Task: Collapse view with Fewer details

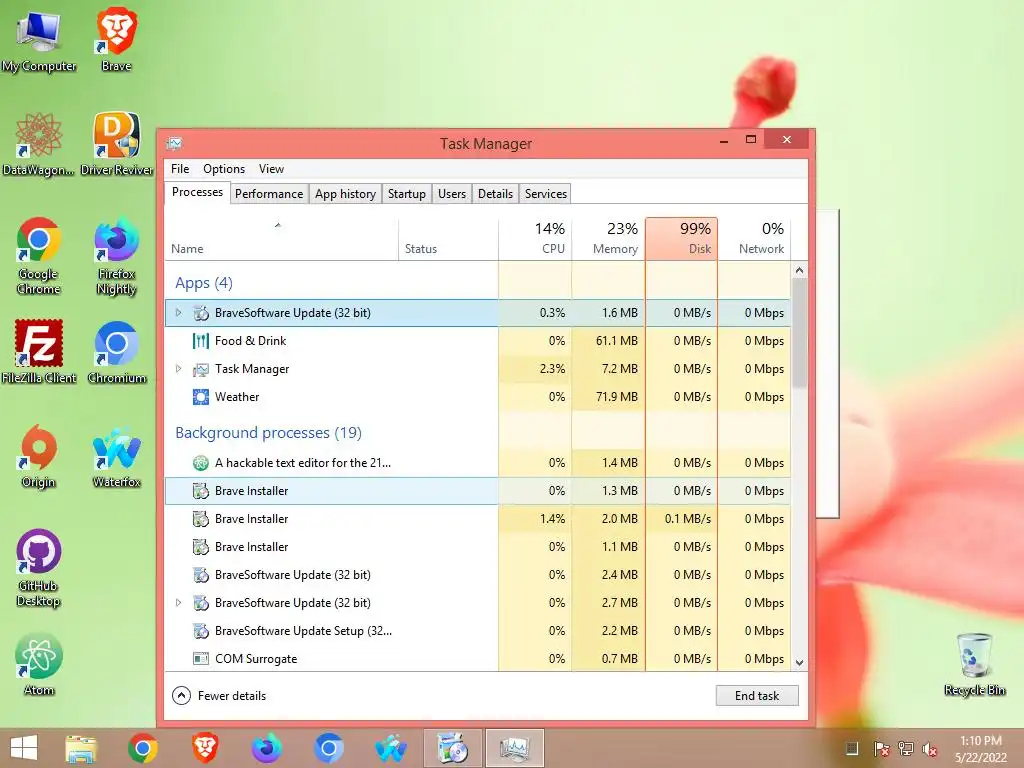Action: coord(219,696)
